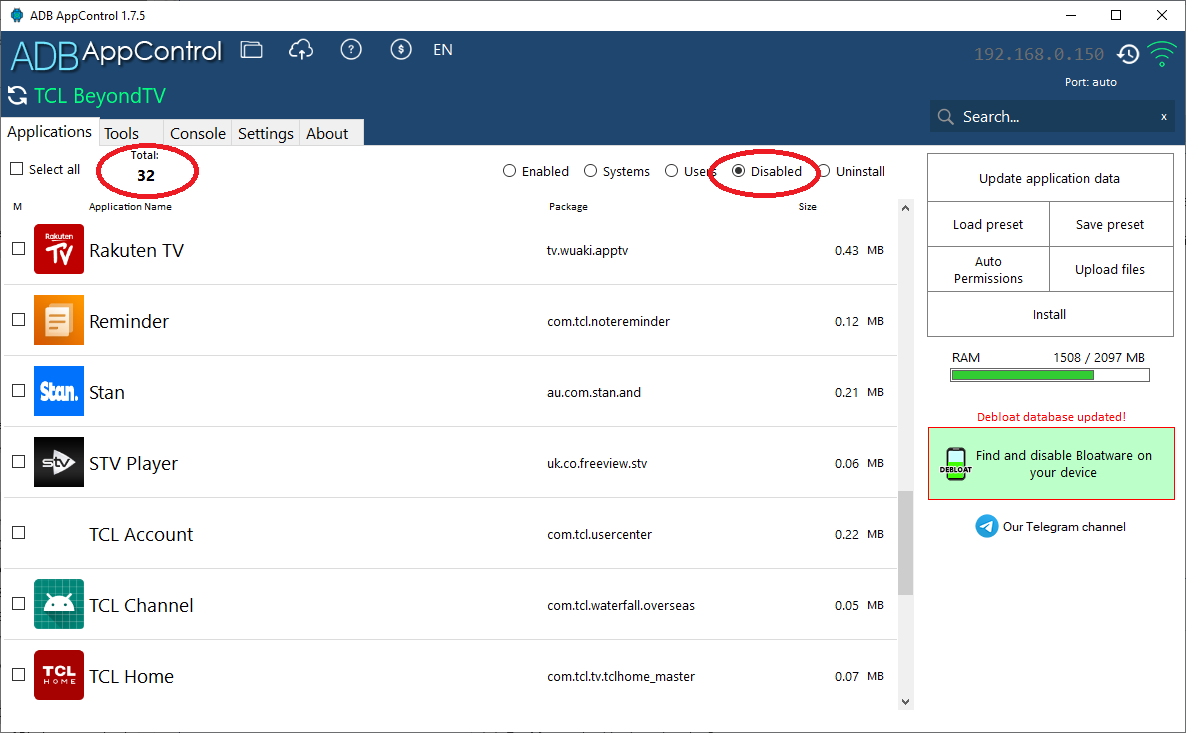Open the Settings tab
This screenshot has height=733, width=1186.
pos(265,133)
